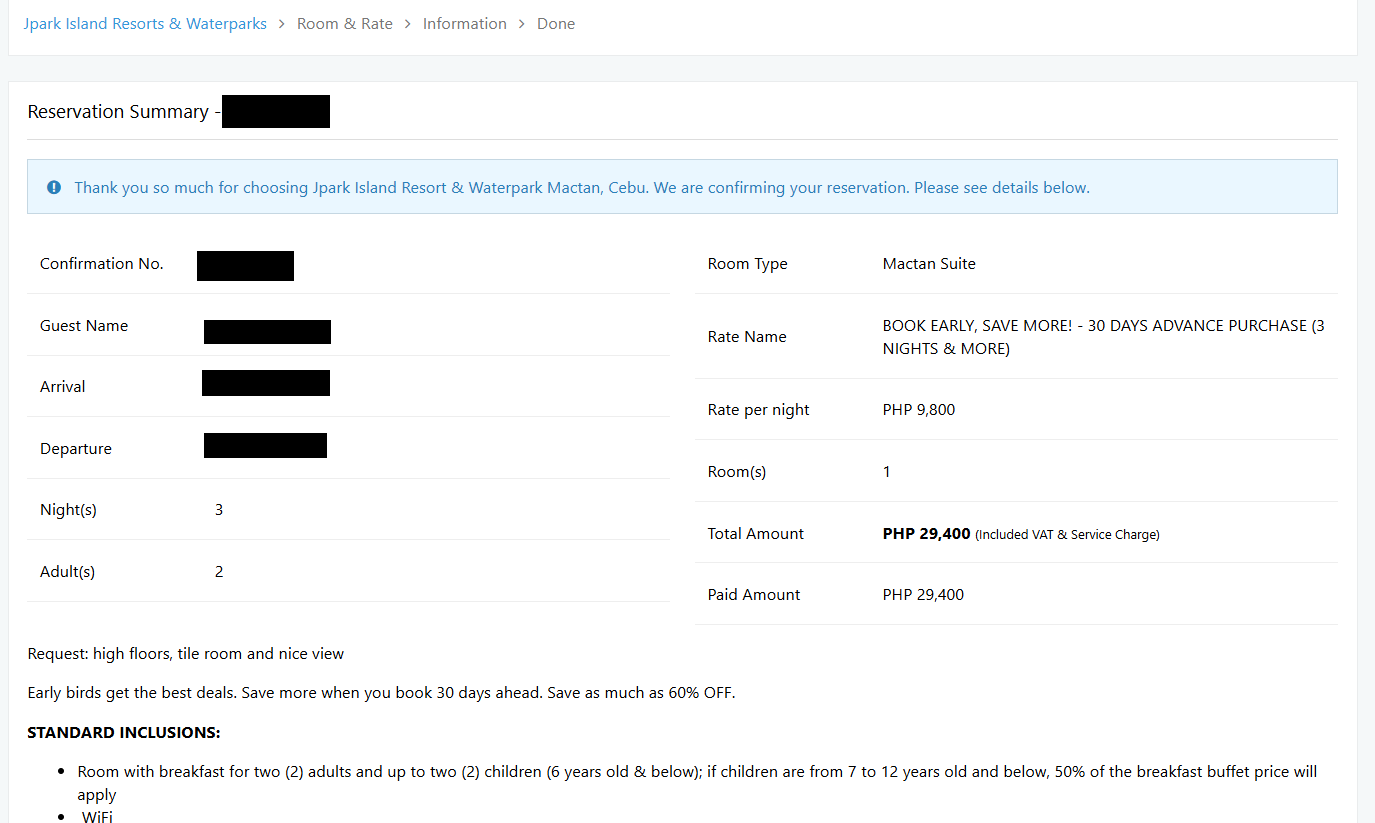Click the Room(s) label
This screenshot has width=1375, height=823.
pos(737,472)
